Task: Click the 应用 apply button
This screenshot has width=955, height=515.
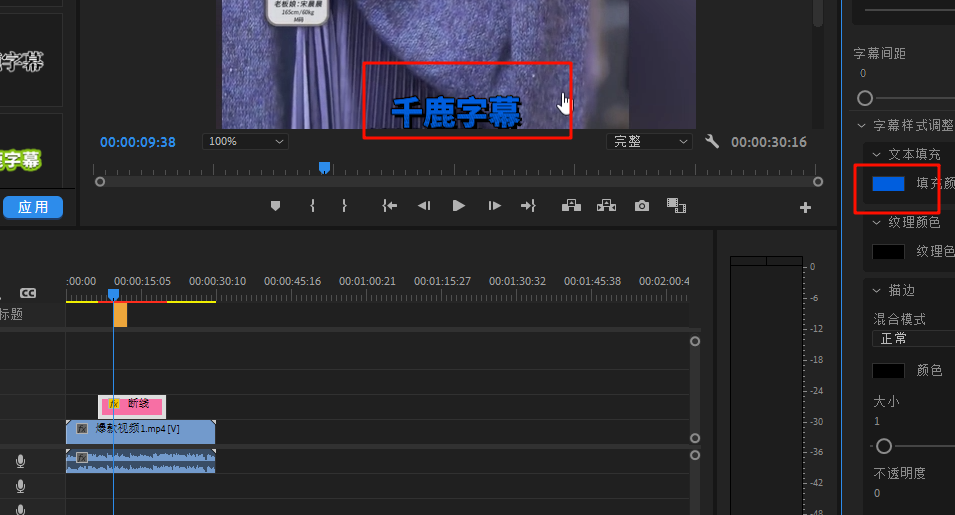Action: coord(33,207)
